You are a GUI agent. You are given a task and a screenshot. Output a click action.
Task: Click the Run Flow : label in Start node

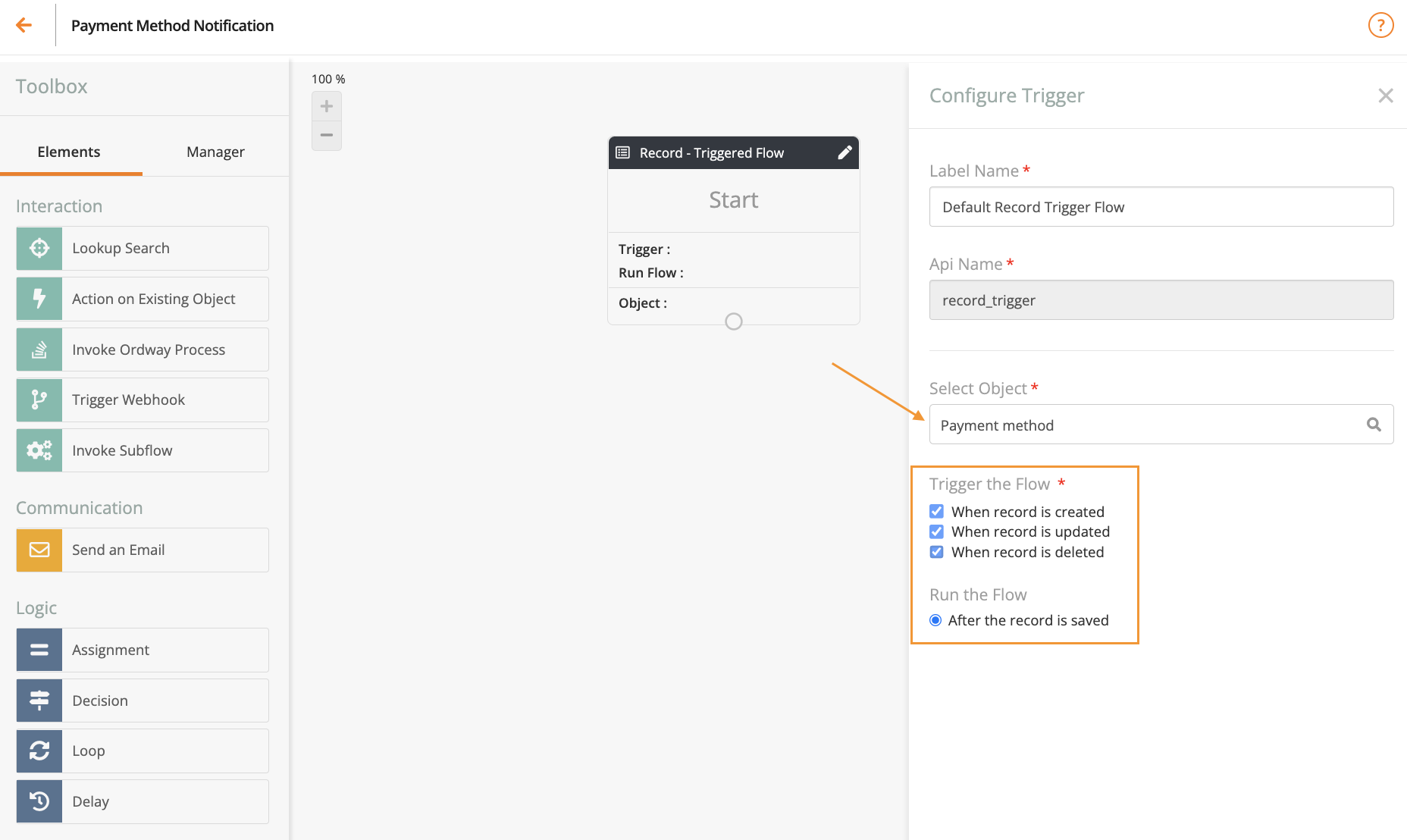(651, 272)
